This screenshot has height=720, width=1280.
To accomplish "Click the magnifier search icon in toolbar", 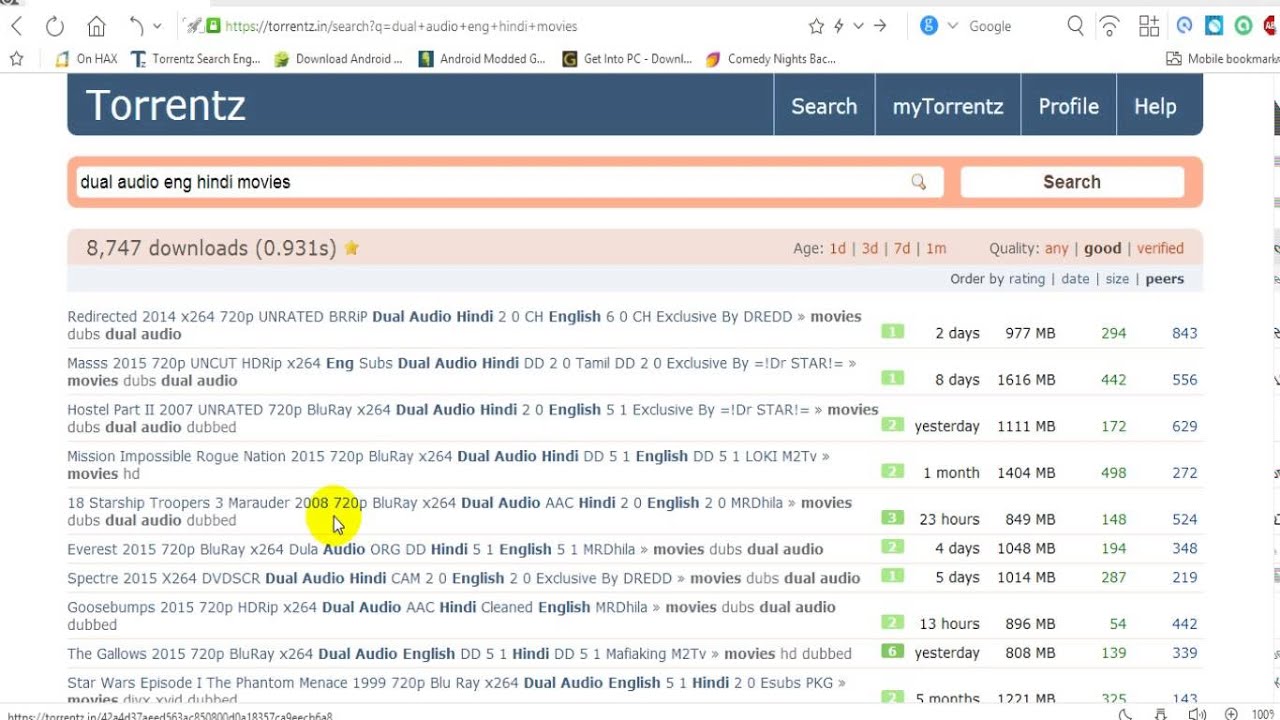I will 1076,26.
